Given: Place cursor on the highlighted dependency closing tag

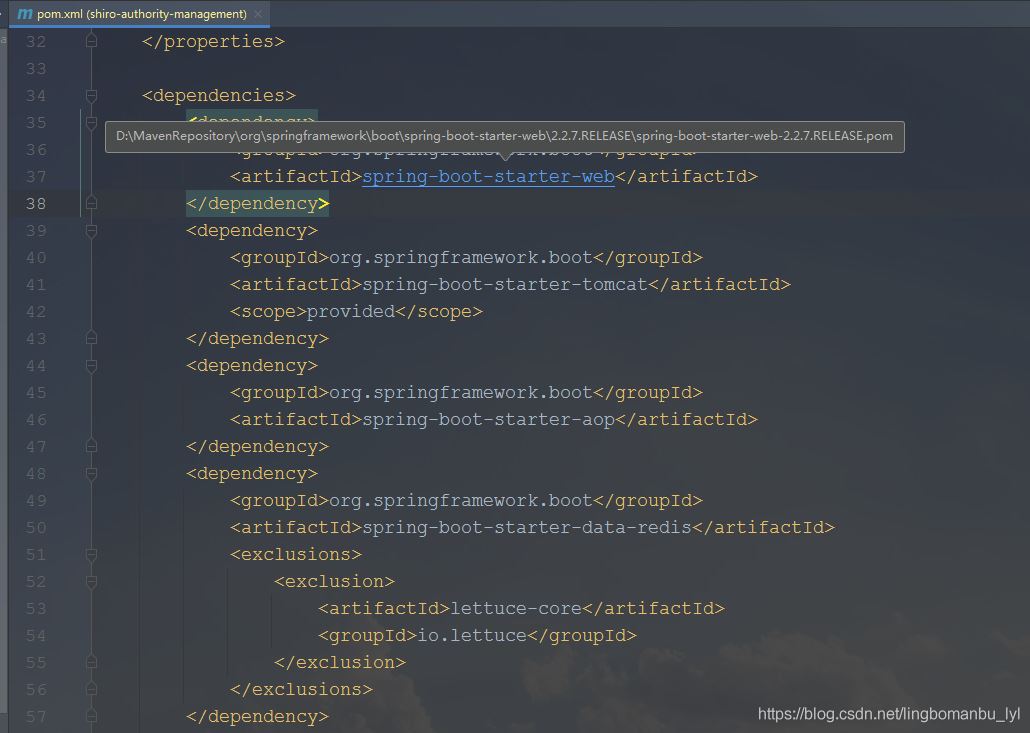Looking at the screenshot, I should pyautogui.click(x=255, y=203).
